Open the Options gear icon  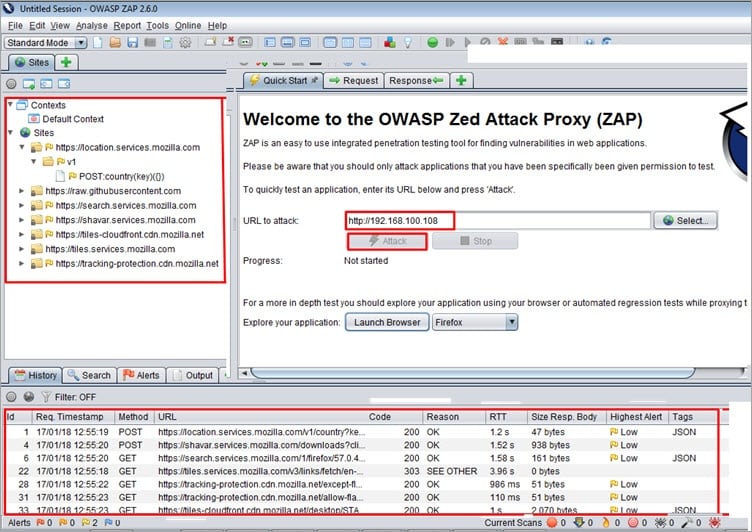(185, 43)
